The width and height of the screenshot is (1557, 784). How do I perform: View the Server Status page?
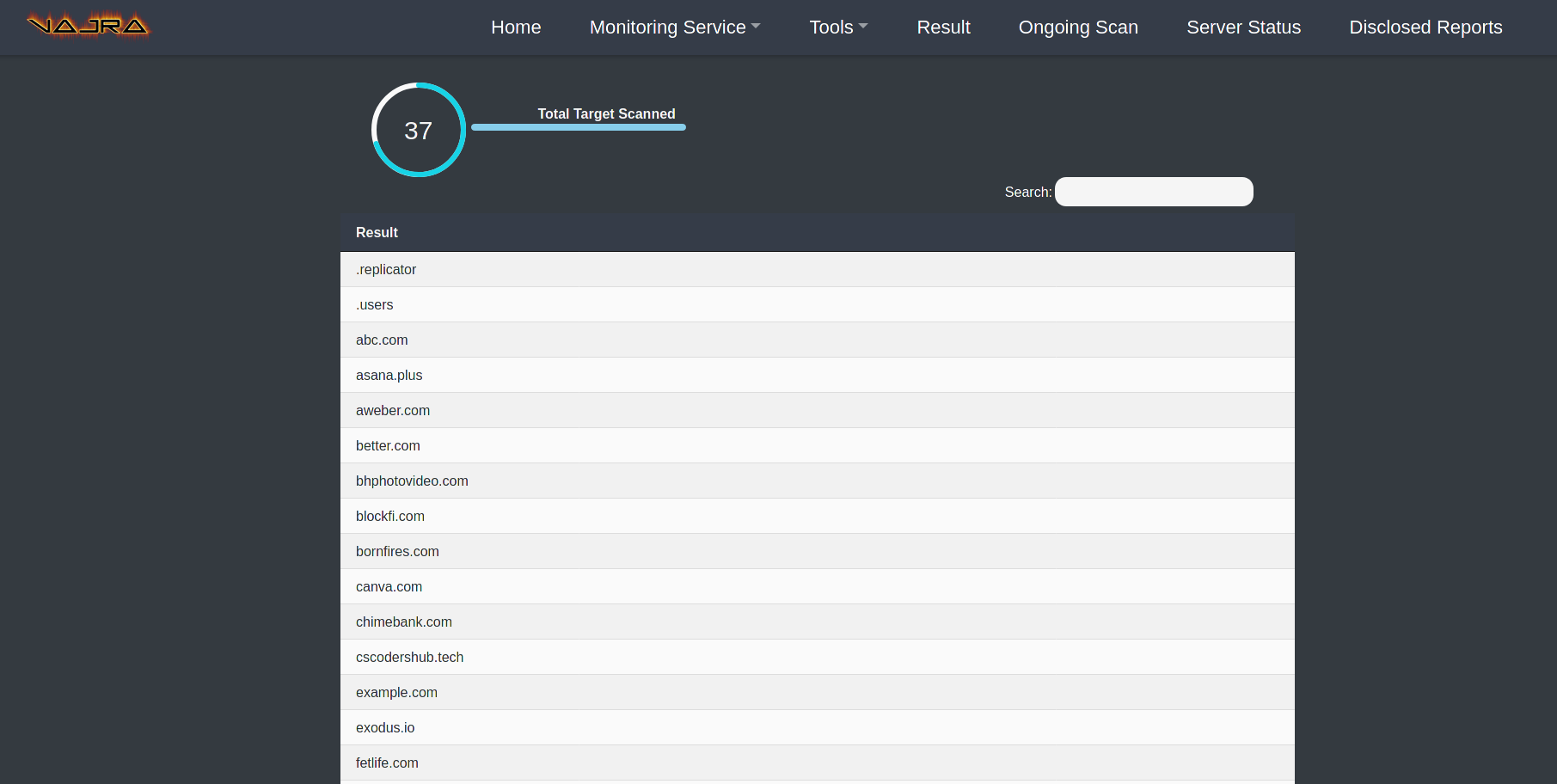tap(1243, 28)
